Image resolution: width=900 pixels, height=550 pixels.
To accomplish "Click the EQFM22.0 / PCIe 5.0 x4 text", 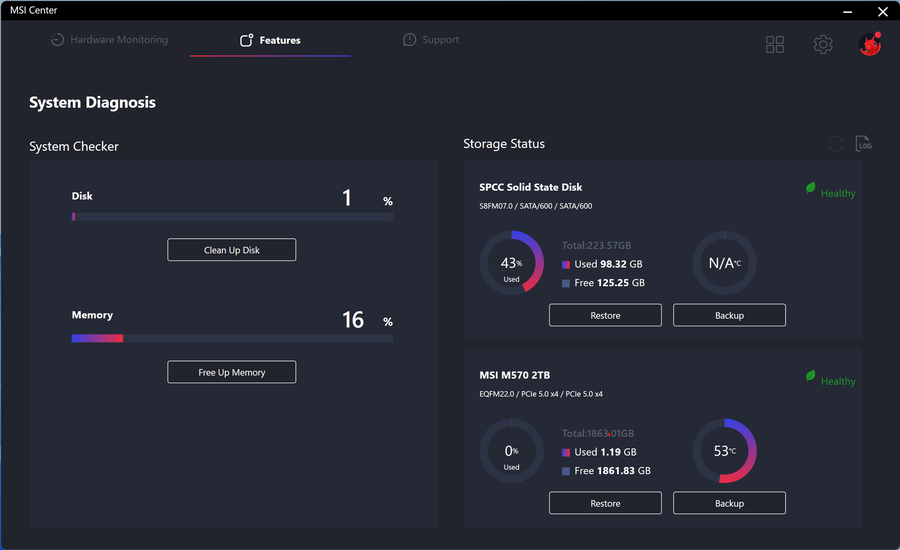I will 541,394.
